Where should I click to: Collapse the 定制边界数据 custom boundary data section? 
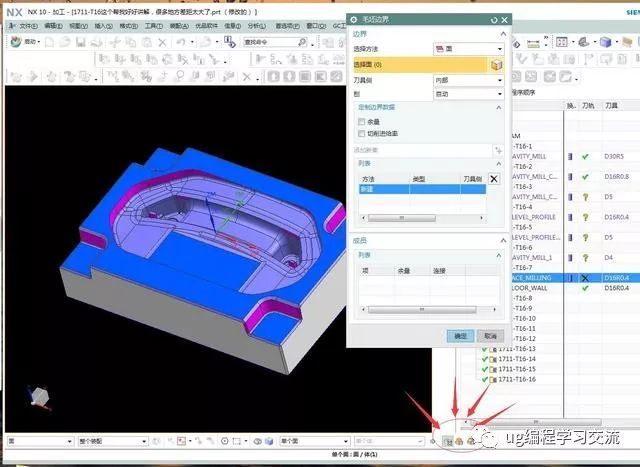click(x=499, y=107)
